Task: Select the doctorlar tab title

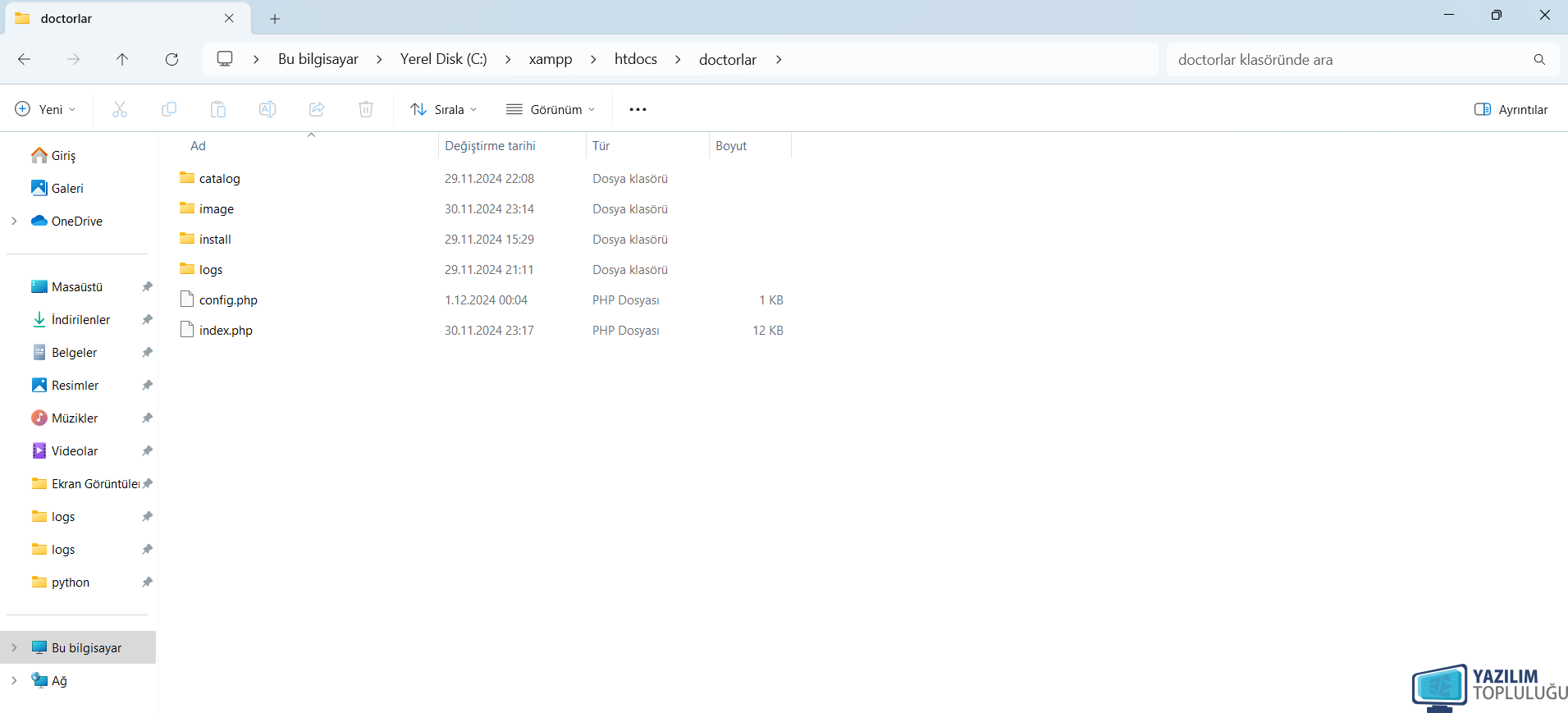Action: (66, 18)
